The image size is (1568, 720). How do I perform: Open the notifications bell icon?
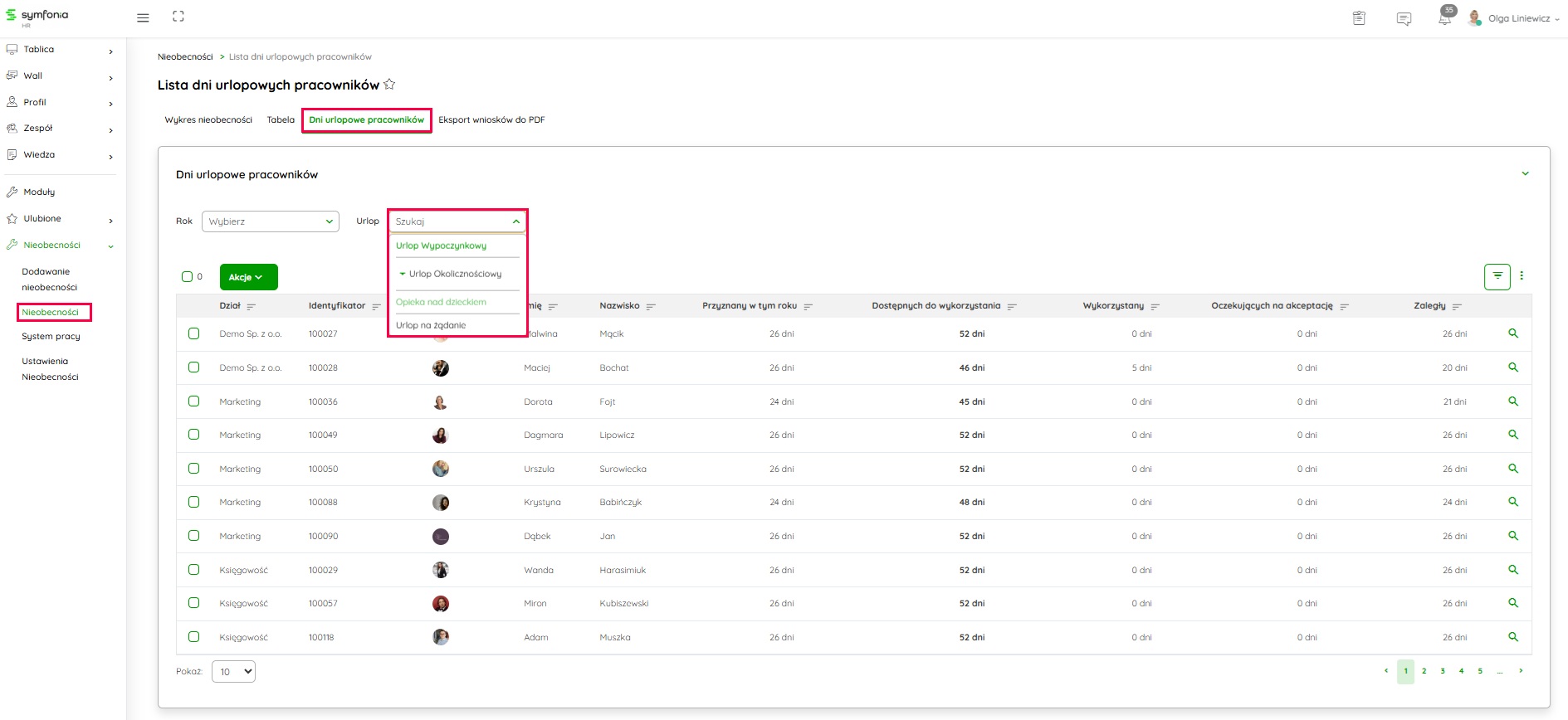pyautogui.click(x=1444, y=18)
